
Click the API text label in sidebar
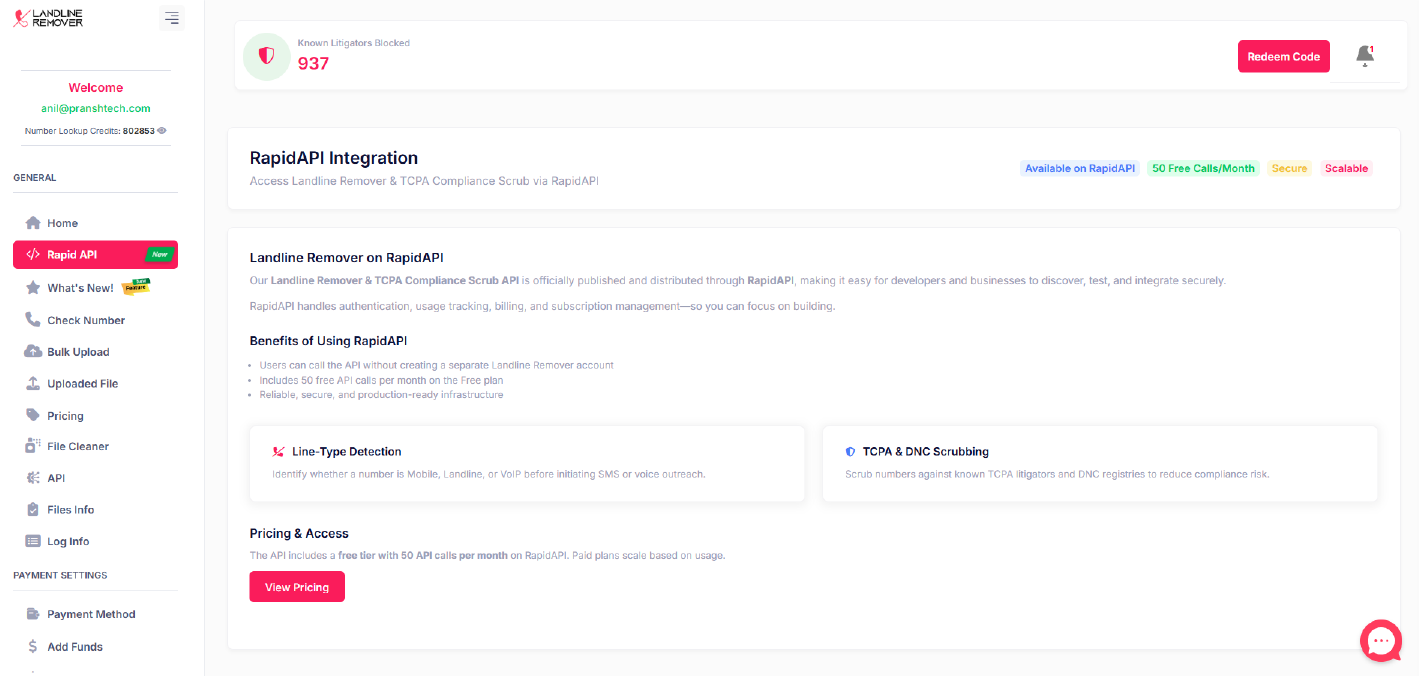[56, 478]
